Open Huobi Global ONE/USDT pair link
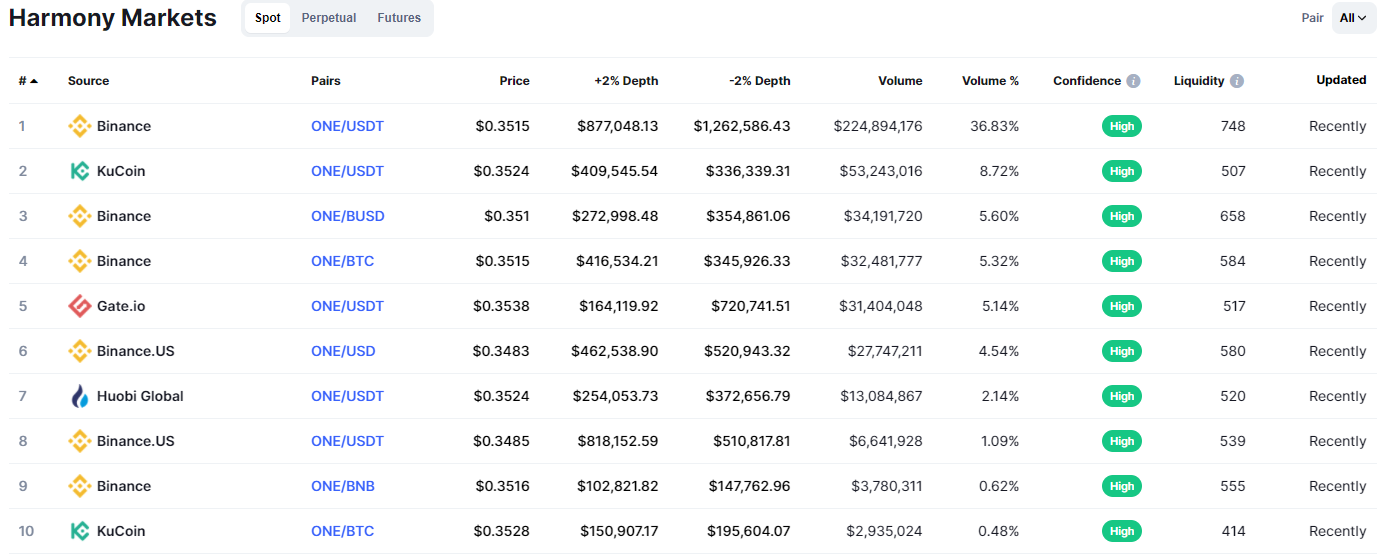1379x555 pixels. pos(347,396)
